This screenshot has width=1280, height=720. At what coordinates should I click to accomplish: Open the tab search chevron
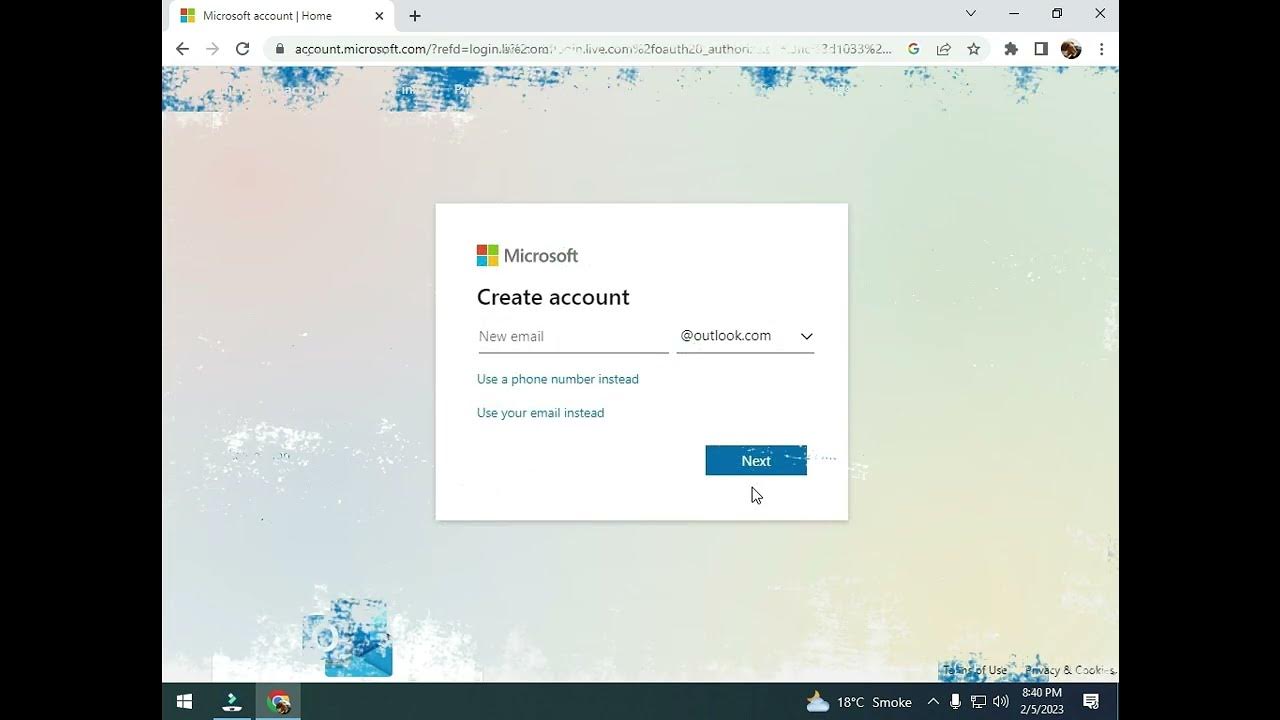pyautogui.click(x=970, y=14)
